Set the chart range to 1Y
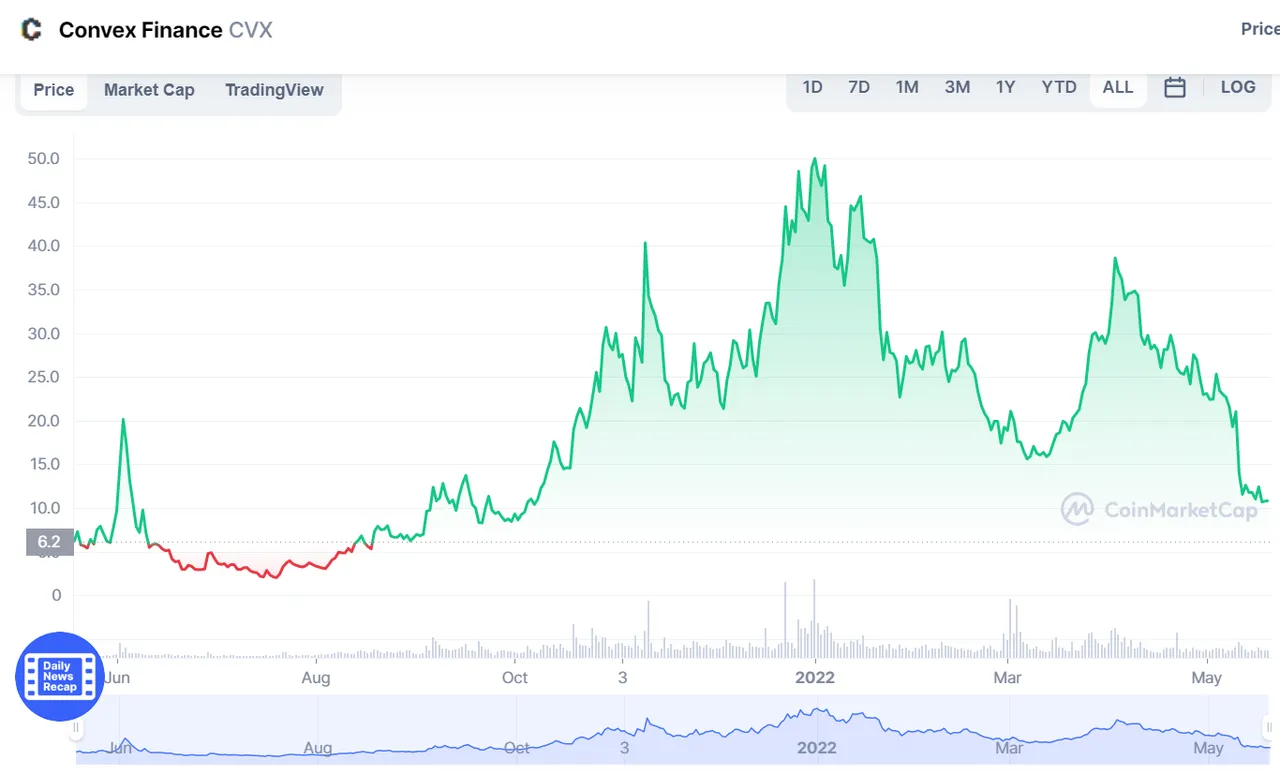 click(x=1006, y=87)
